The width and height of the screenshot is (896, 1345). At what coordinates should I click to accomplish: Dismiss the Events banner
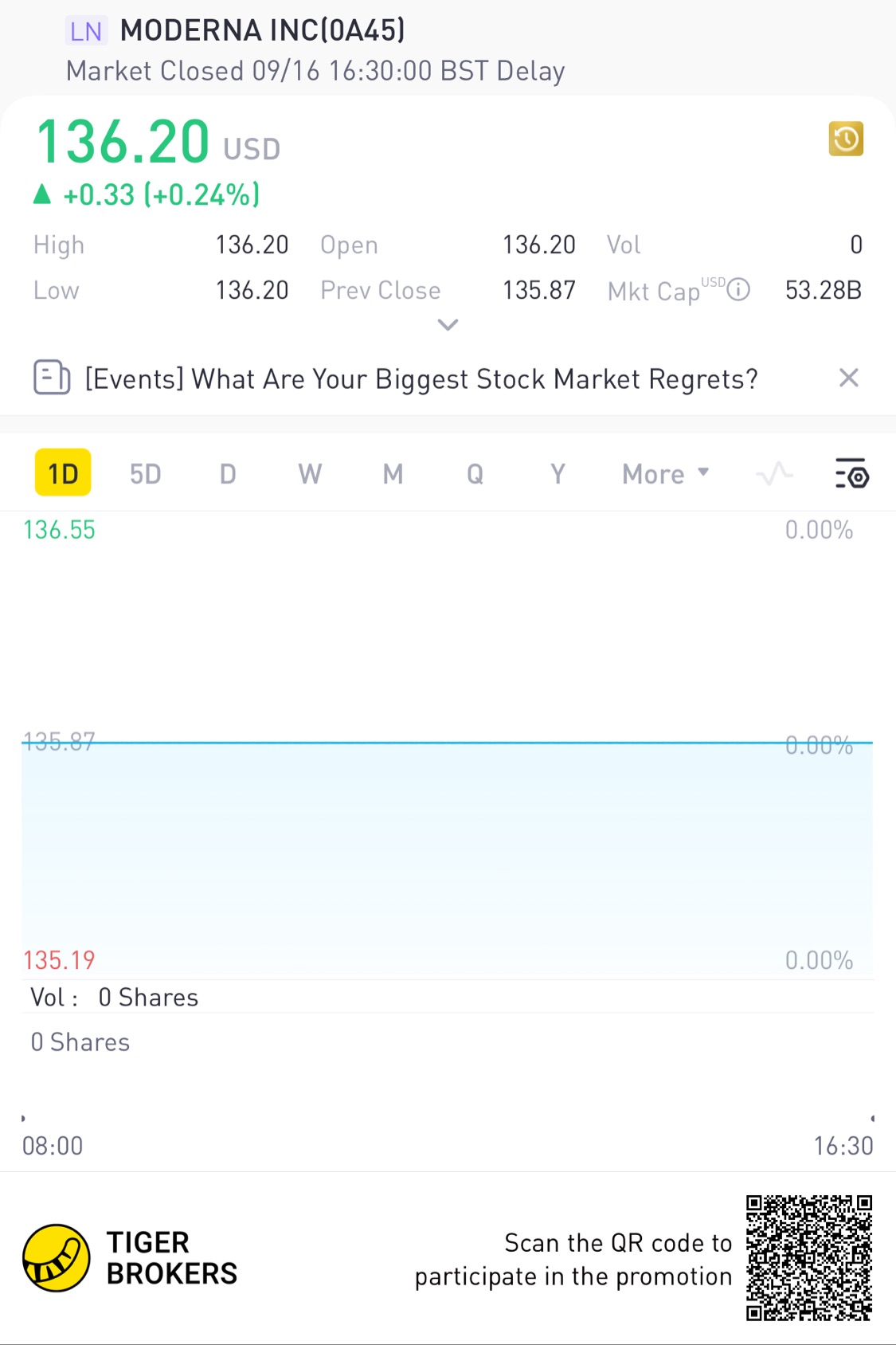[848, 378]
